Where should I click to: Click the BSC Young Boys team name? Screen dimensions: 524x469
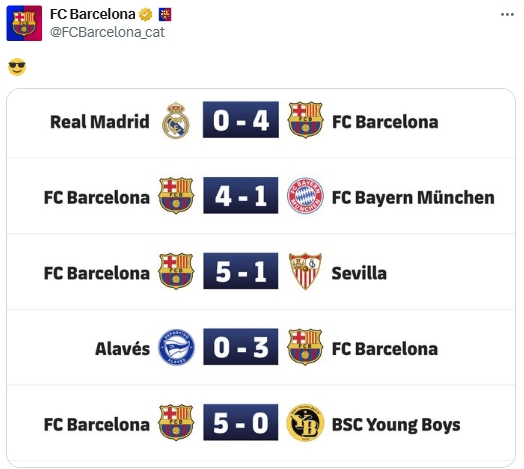pyautogui.click(x=396, y=425)
